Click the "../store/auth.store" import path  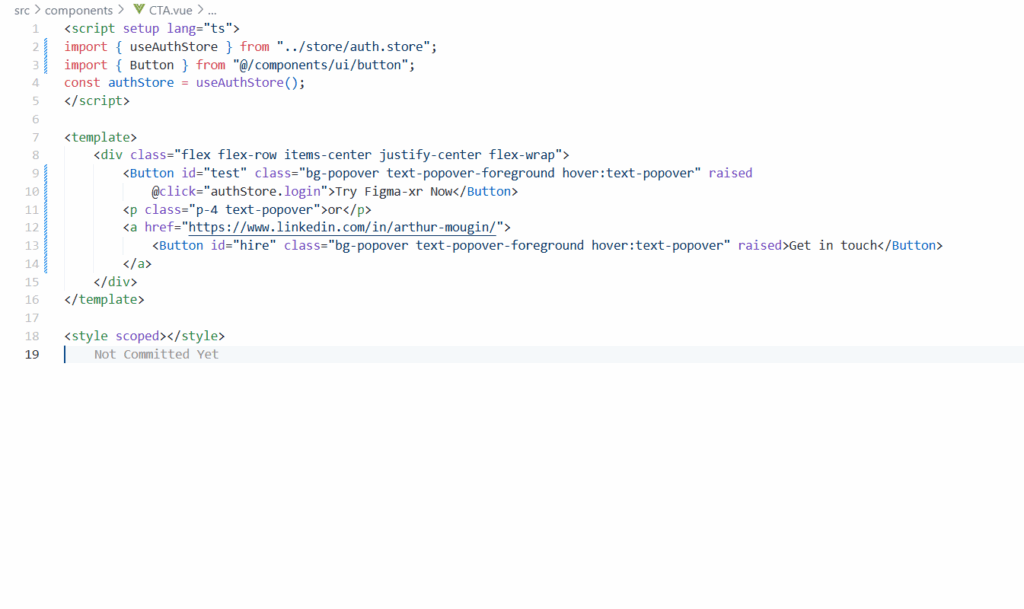click(353, 47)
